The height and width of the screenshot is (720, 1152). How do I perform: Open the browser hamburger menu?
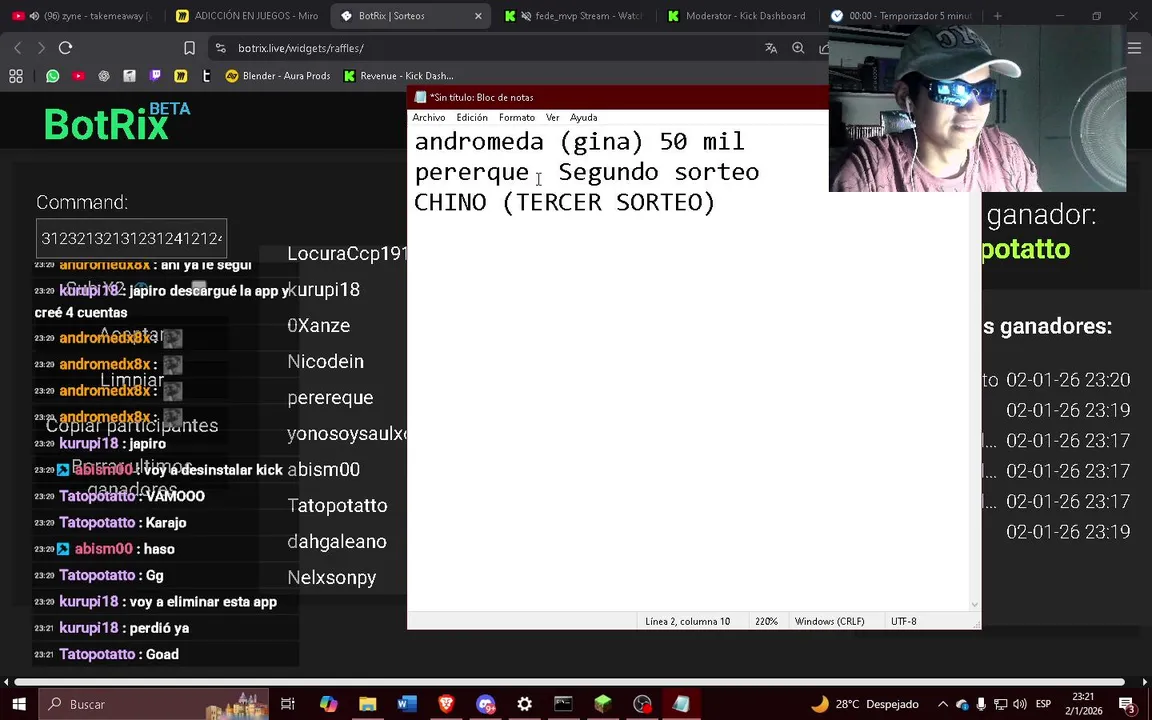[1134, 48]
